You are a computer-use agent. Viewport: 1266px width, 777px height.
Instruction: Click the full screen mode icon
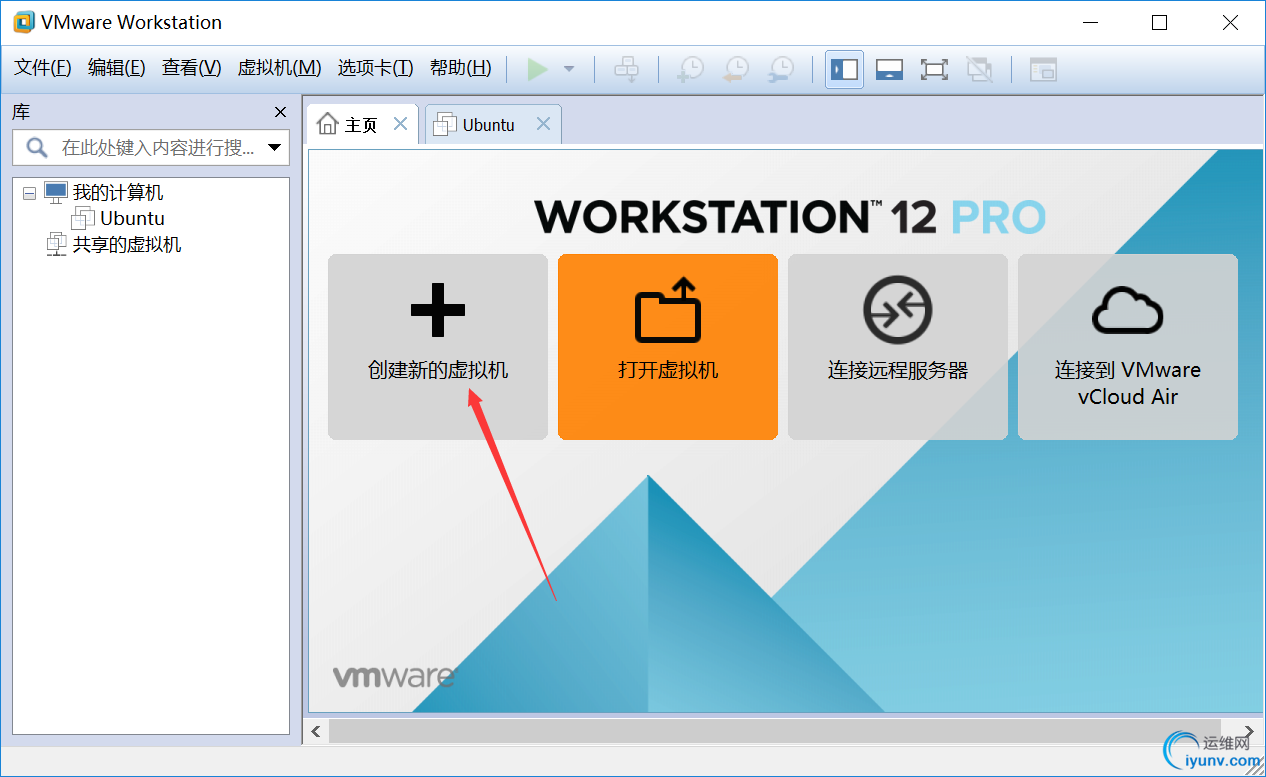pyautogui.click(x=934, y=69)
